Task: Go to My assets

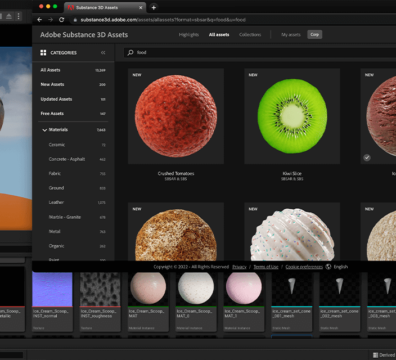Action: tap(291, 35)
